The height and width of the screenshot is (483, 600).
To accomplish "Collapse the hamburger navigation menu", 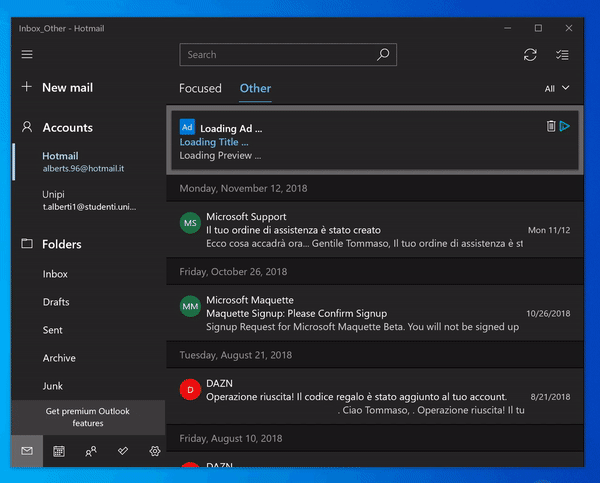I will pos(27,54).
